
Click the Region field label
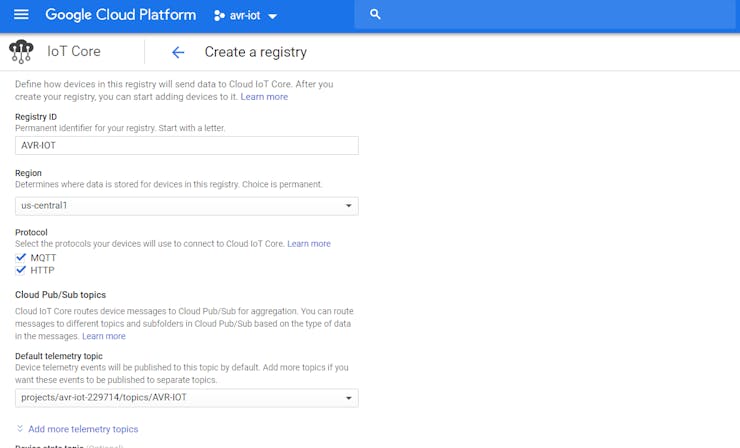coord(28,173)
